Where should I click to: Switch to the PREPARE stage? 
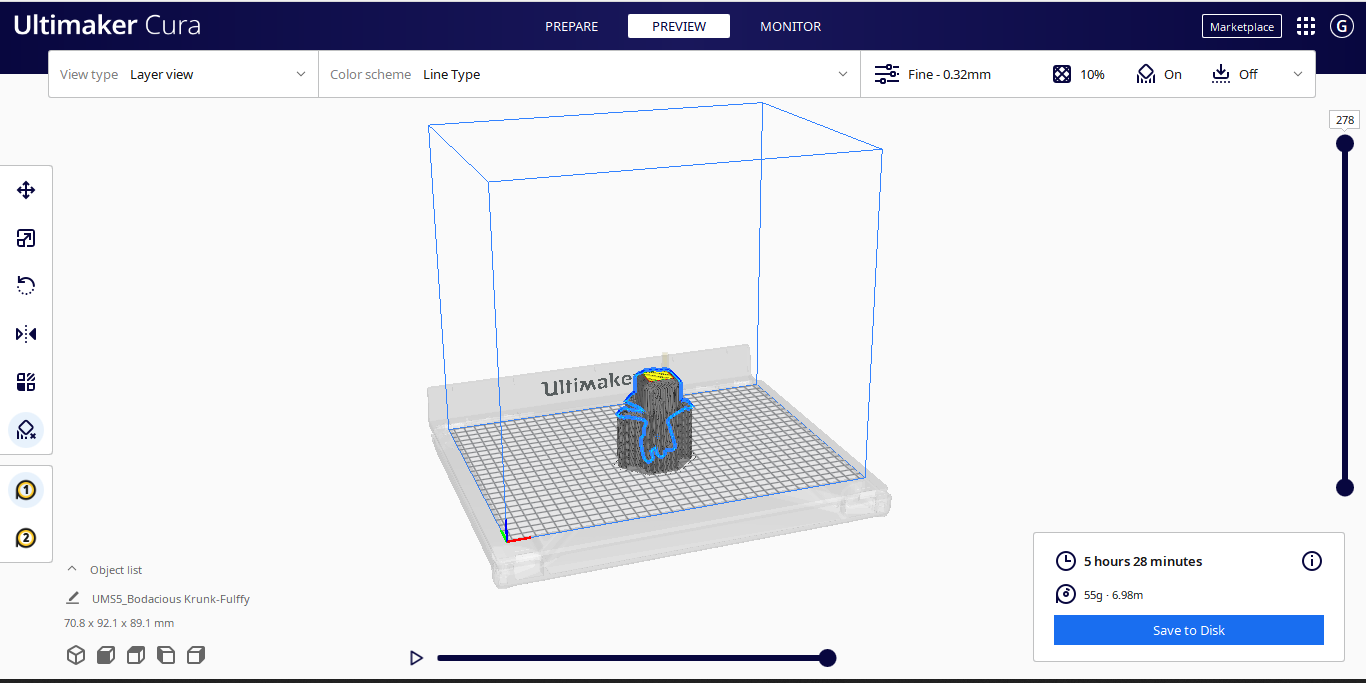coord(571,27)
